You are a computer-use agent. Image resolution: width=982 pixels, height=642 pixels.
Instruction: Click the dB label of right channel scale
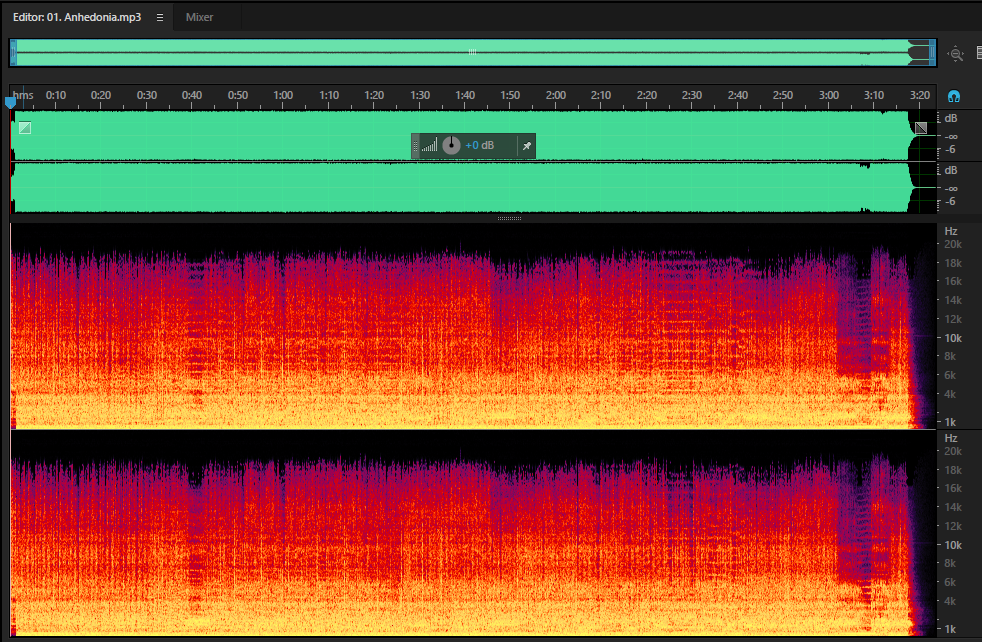pyautogui.click(x=951, y=170)
